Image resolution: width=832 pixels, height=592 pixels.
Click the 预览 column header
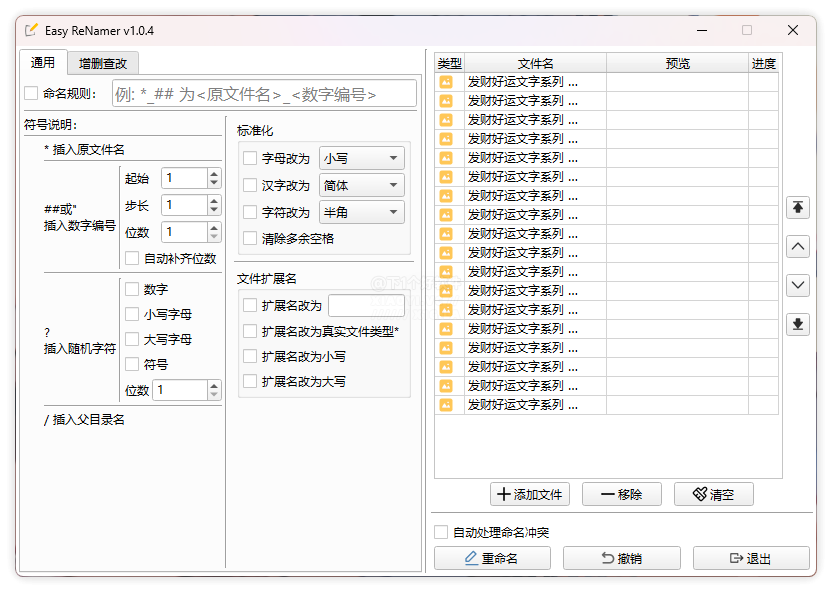[678, 64]
